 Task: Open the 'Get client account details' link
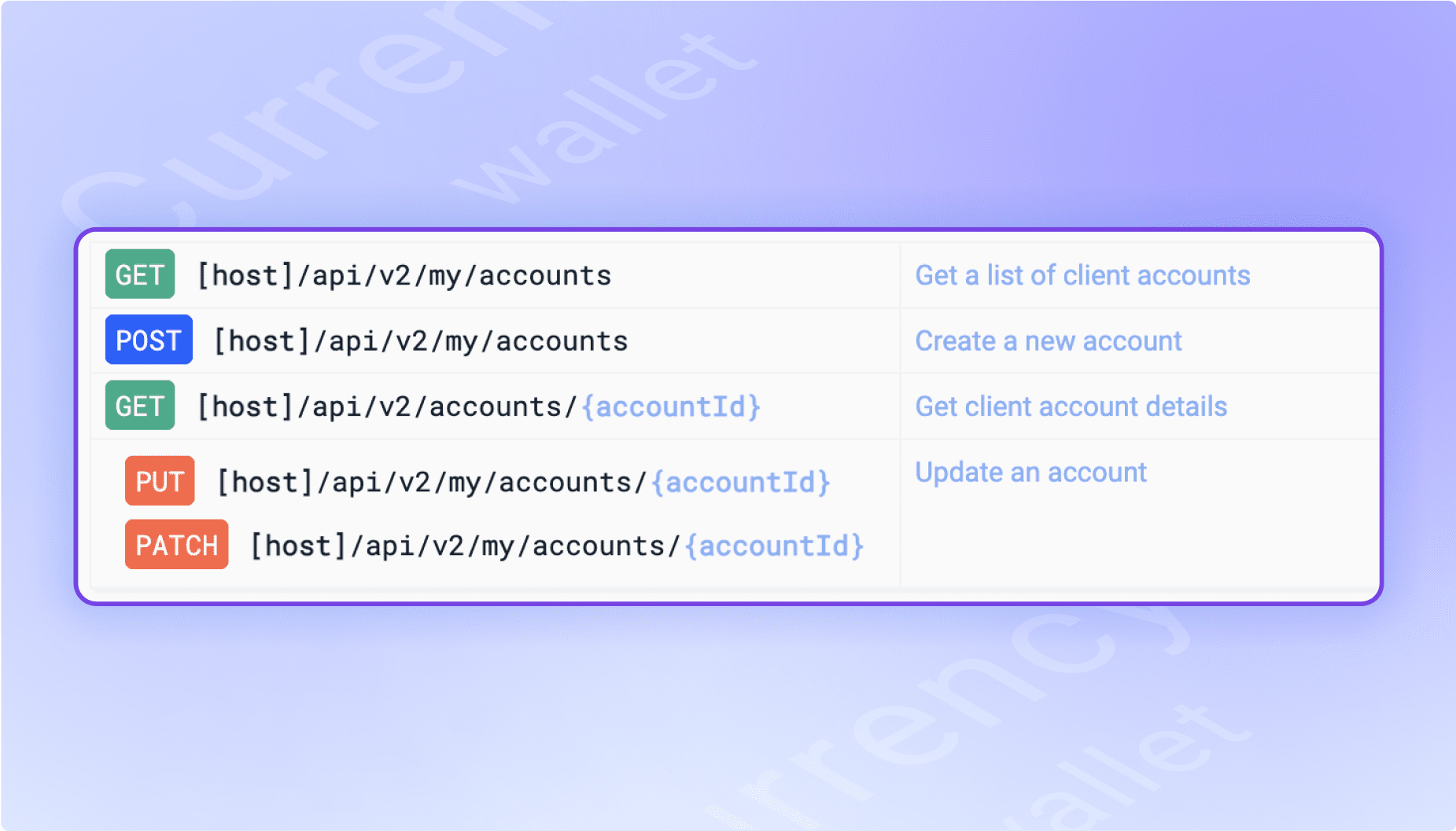pyautogui.click(x=1071, y=406)
